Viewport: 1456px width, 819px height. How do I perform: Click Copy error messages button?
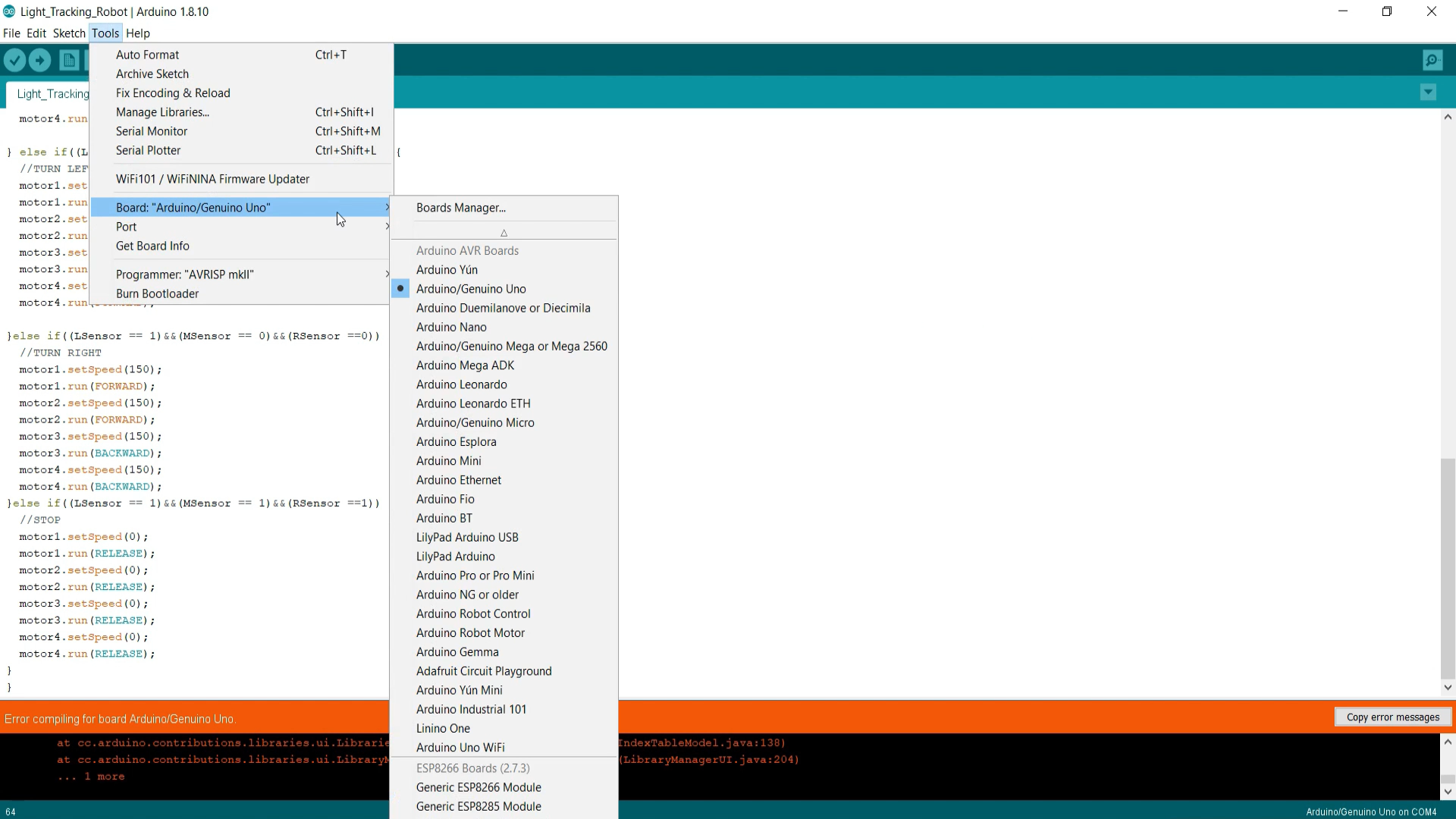[x=1393, y=717]
